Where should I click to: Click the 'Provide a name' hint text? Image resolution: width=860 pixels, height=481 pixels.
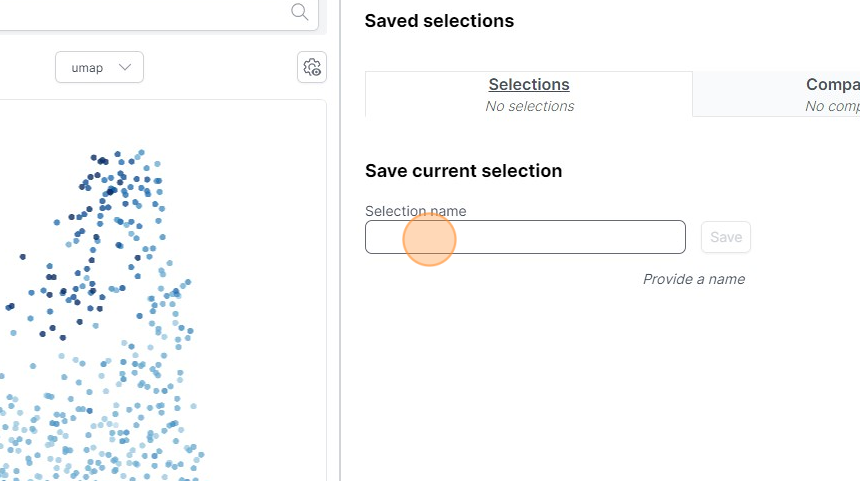693,279
